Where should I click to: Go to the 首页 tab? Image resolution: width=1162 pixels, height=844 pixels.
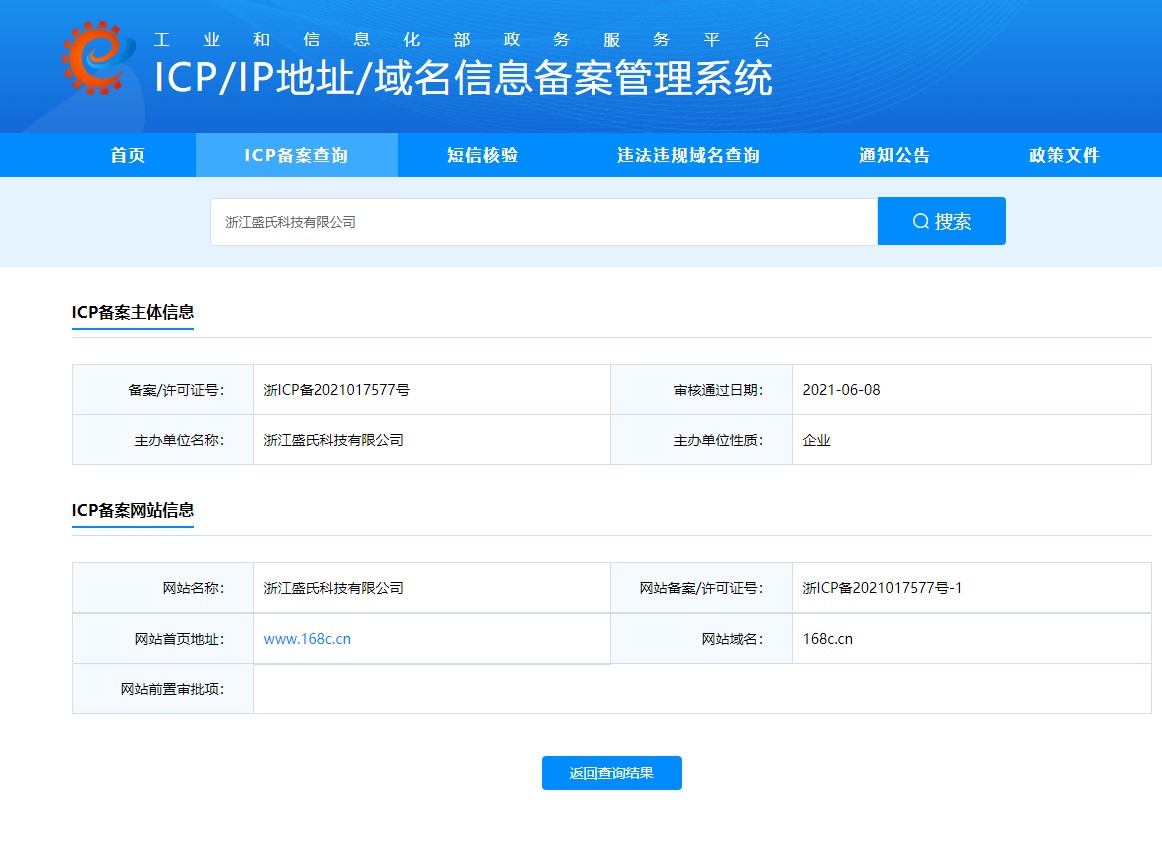coord(128,155)
